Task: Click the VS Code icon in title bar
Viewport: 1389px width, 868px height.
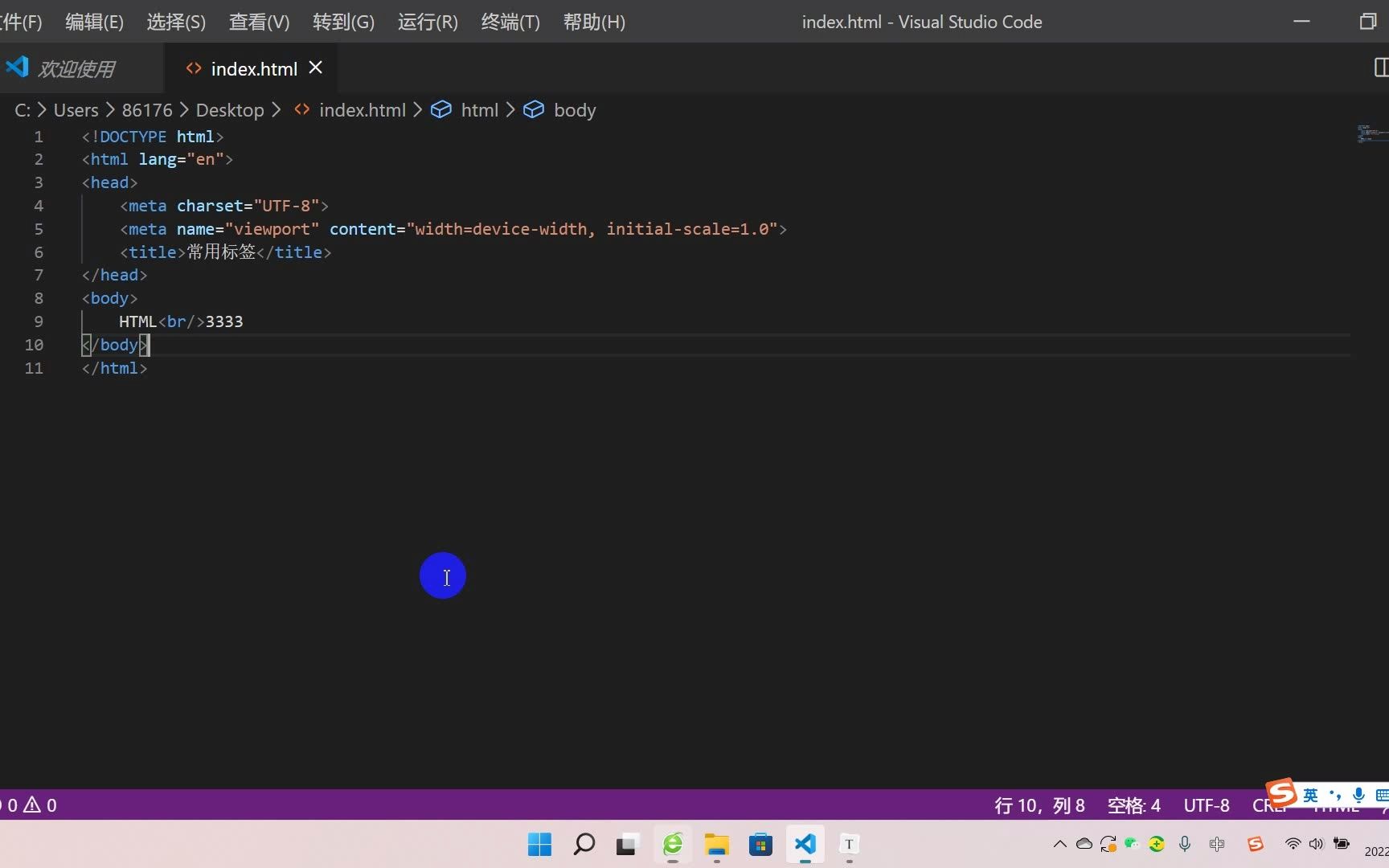Action: click(x=18, y=68)
